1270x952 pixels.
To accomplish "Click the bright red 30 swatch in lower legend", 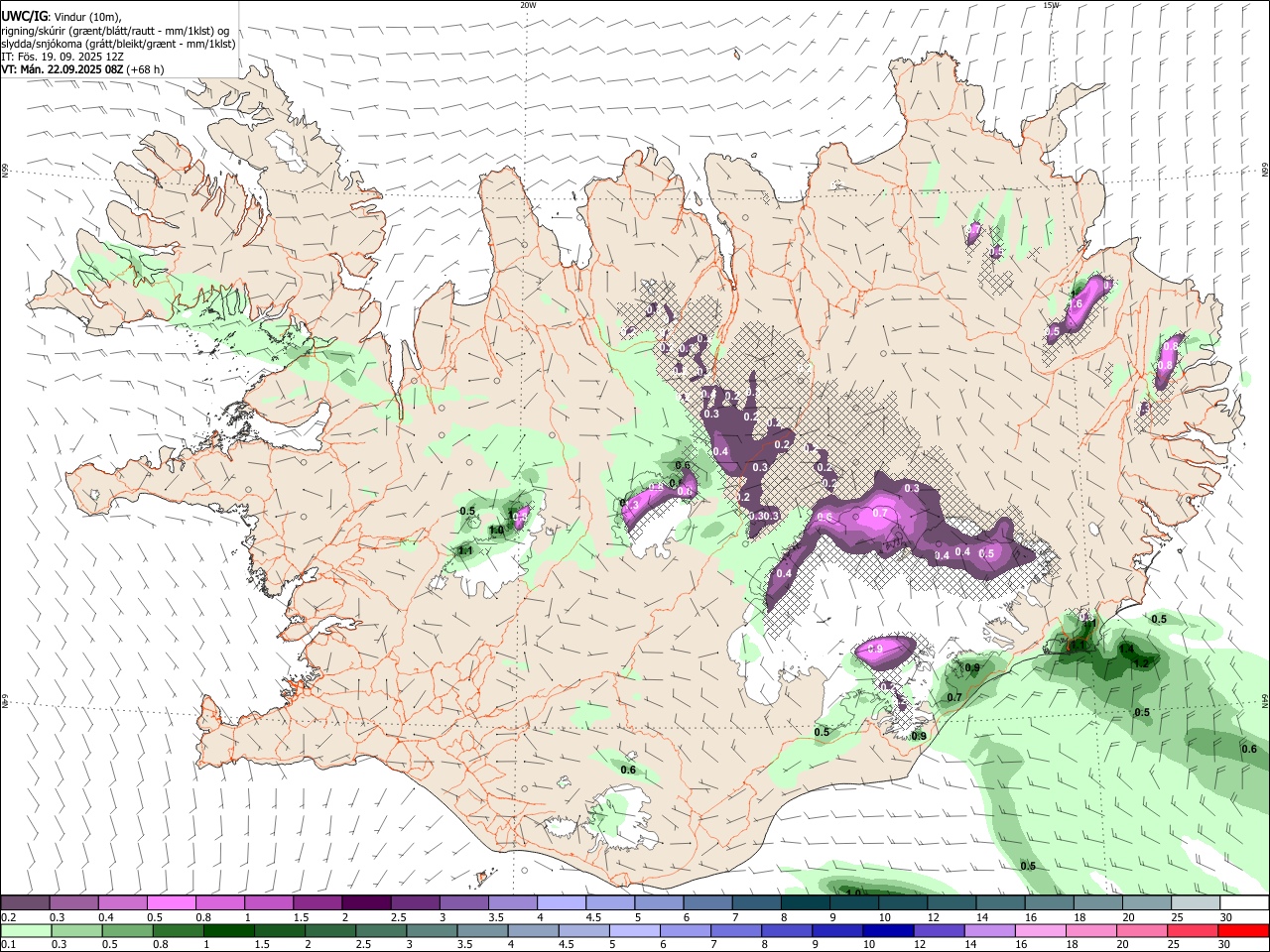I will pyautogui.click(x=1244, y=931).
